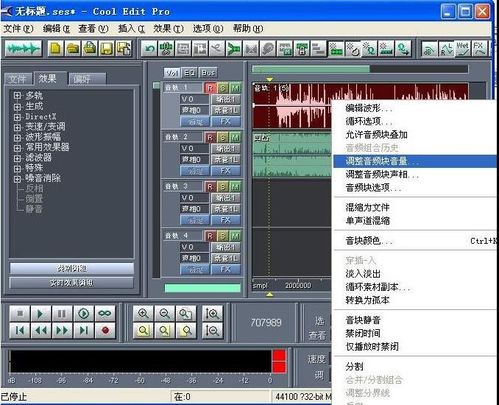Toggle loop play infinity button
This screenshot has width=499, height=405.
105,314
